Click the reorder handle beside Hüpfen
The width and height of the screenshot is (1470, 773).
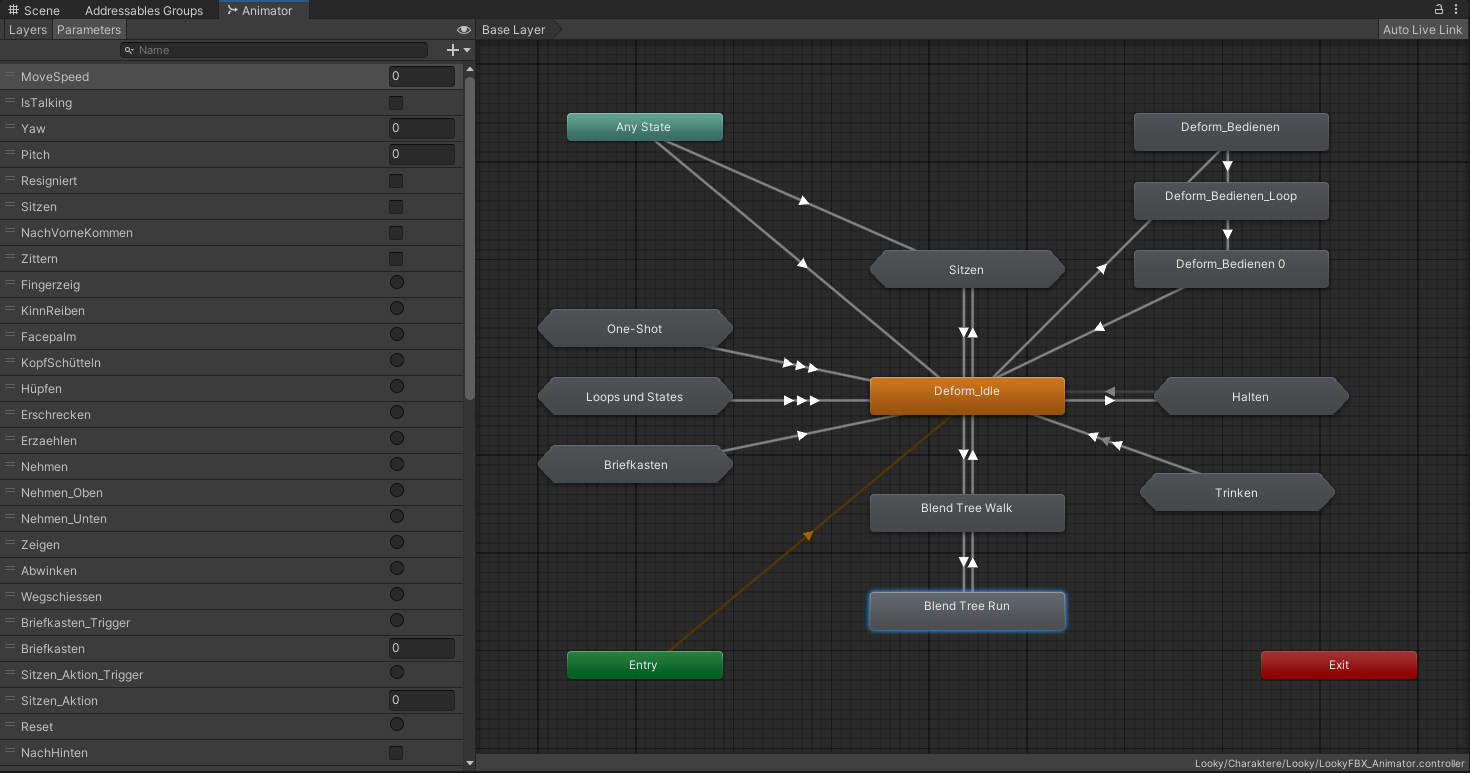click(x=10, y=388)
